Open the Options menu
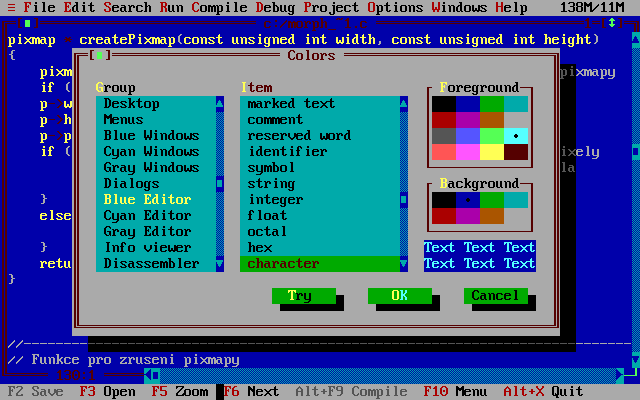 pos(395,7)
